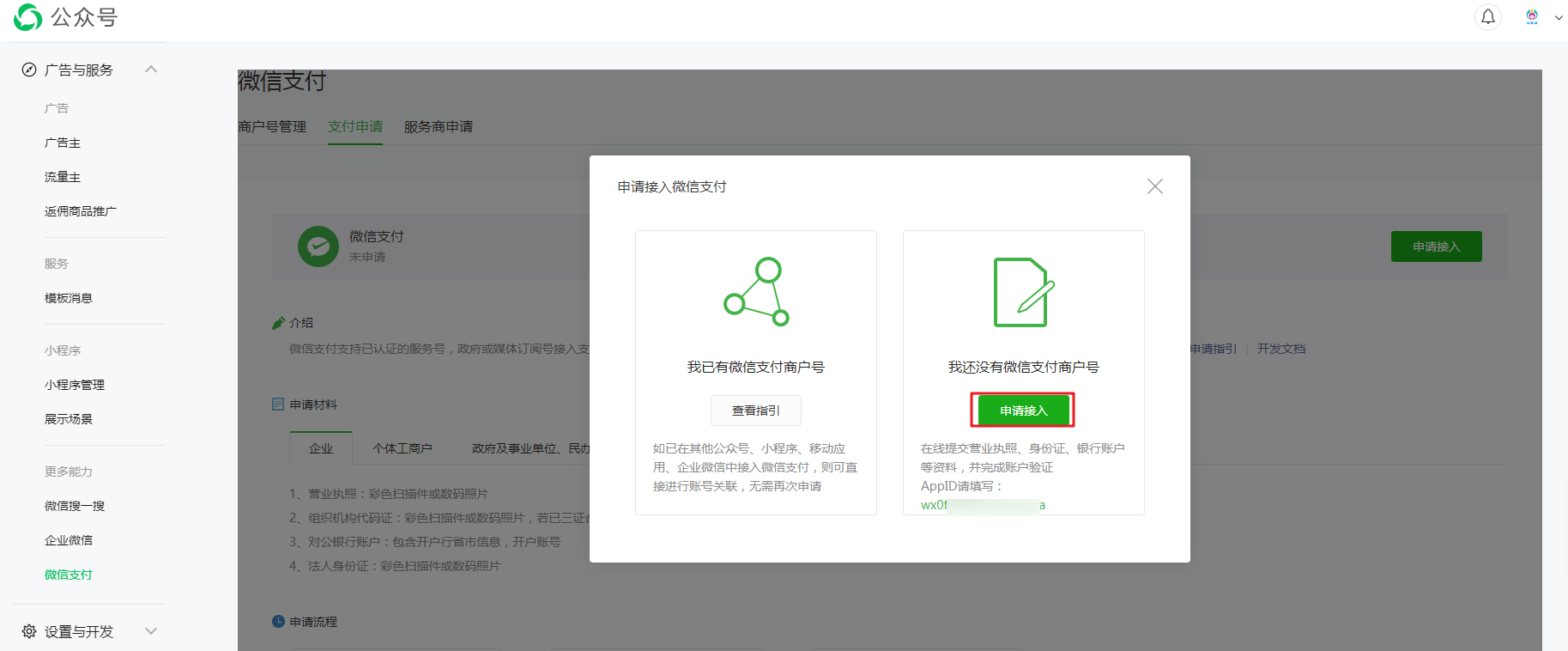1568x651 pixels.
Task: Select 微信搜一搜 in the sidebar
Action: 75,506
